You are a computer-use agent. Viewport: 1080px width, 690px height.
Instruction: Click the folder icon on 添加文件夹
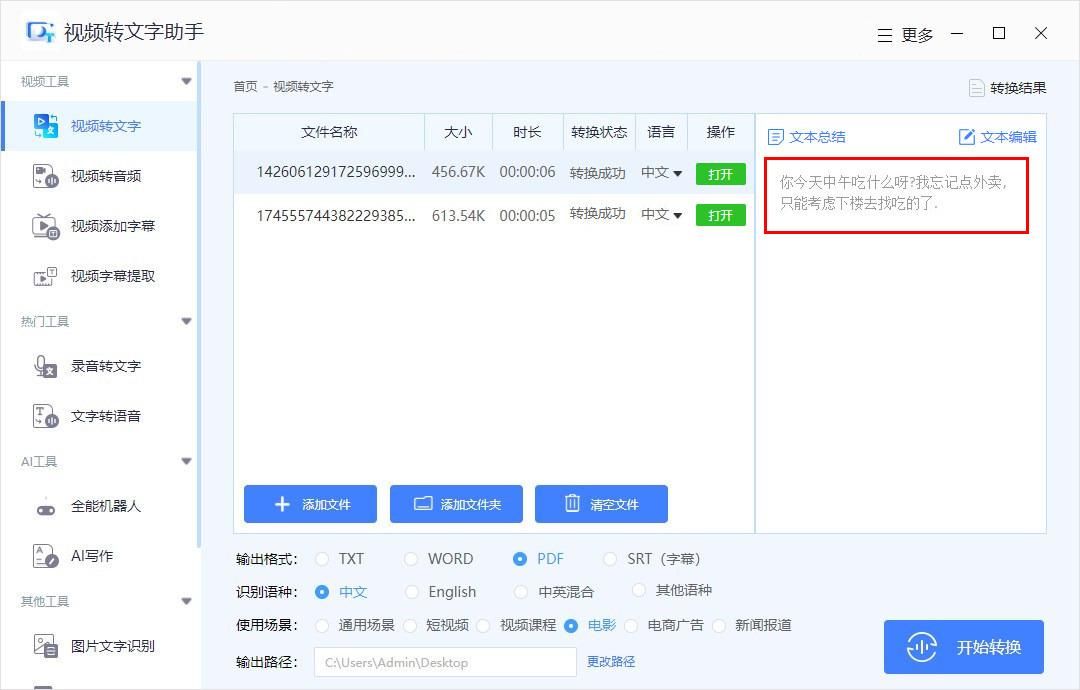[423, 503]
